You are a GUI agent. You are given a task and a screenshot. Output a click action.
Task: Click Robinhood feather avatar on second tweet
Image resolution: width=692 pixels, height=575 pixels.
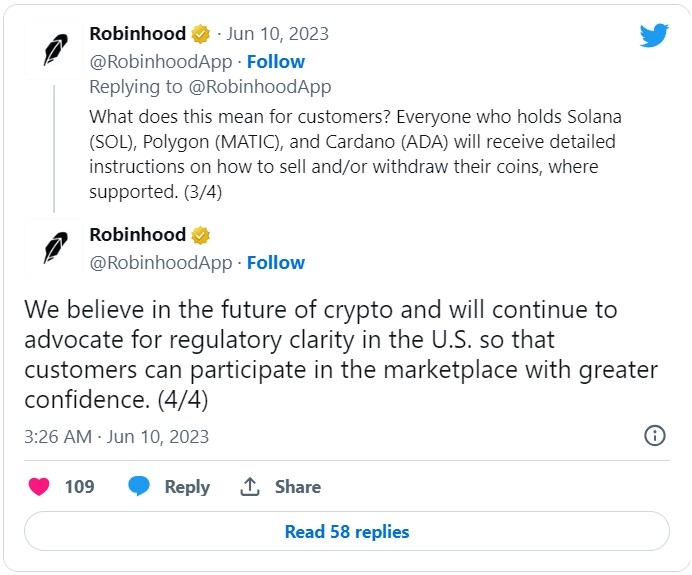(56, 248)
